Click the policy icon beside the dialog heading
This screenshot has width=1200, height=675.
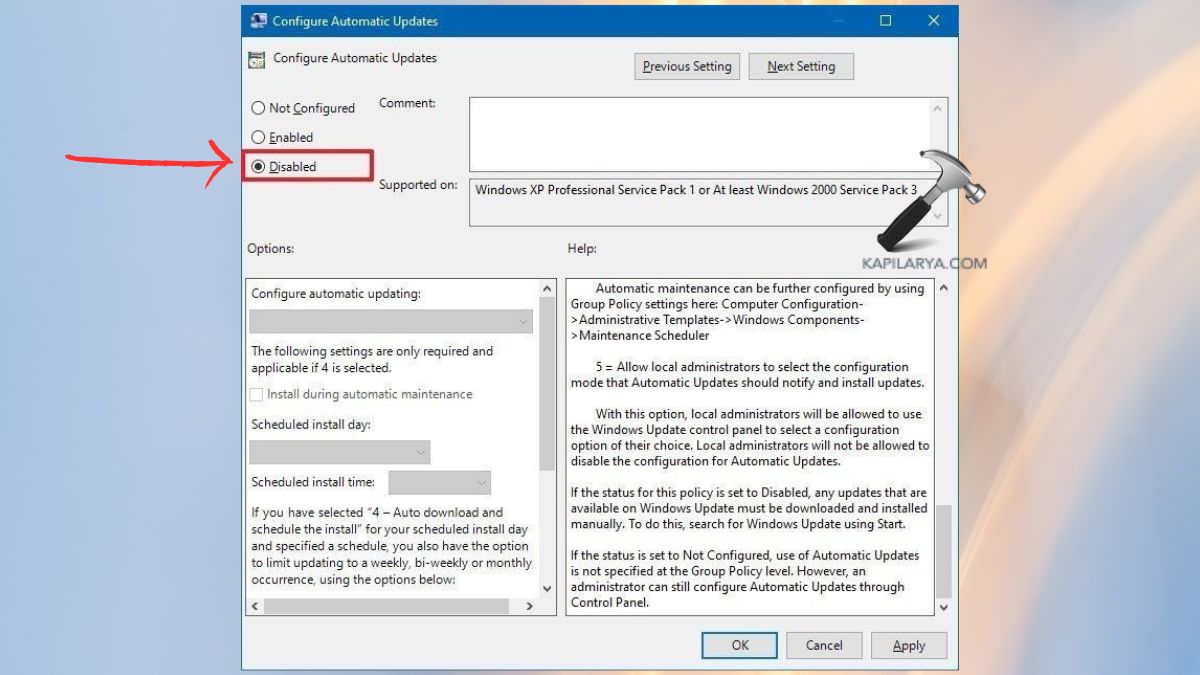[x=255, y=58]
